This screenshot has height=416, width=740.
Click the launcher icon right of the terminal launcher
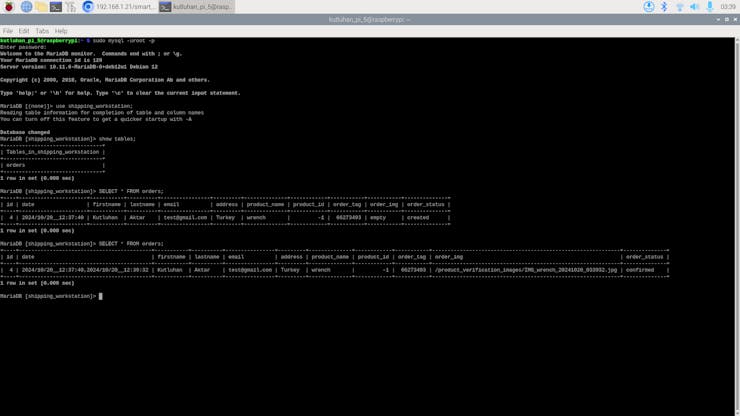pyautogui.click(x=71, y=7)
